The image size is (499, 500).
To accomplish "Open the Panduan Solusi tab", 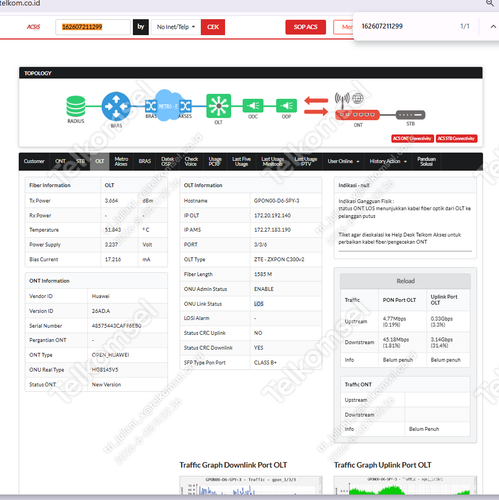I will pos(426,161).
